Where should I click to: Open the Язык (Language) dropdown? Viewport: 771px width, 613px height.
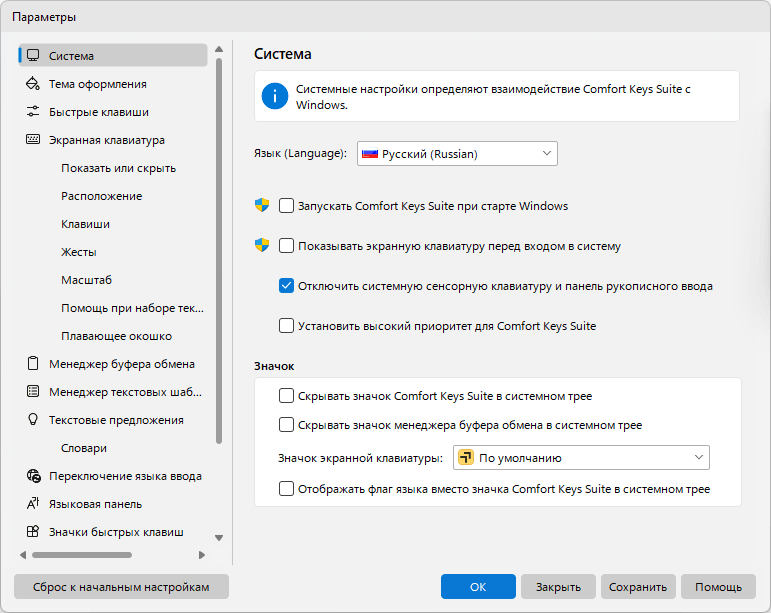(x=457, y=154)
